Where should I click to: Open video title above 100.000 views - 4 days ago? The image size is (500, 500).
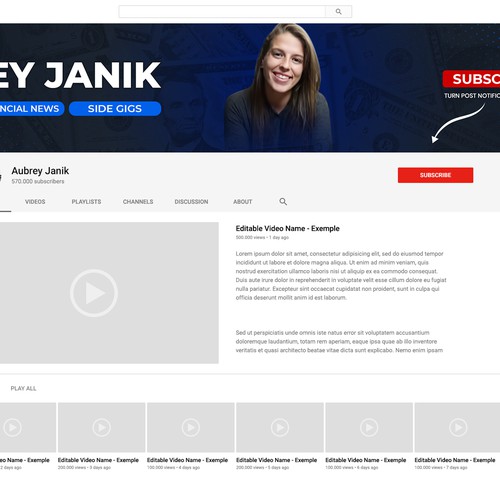tap(187, 460)
